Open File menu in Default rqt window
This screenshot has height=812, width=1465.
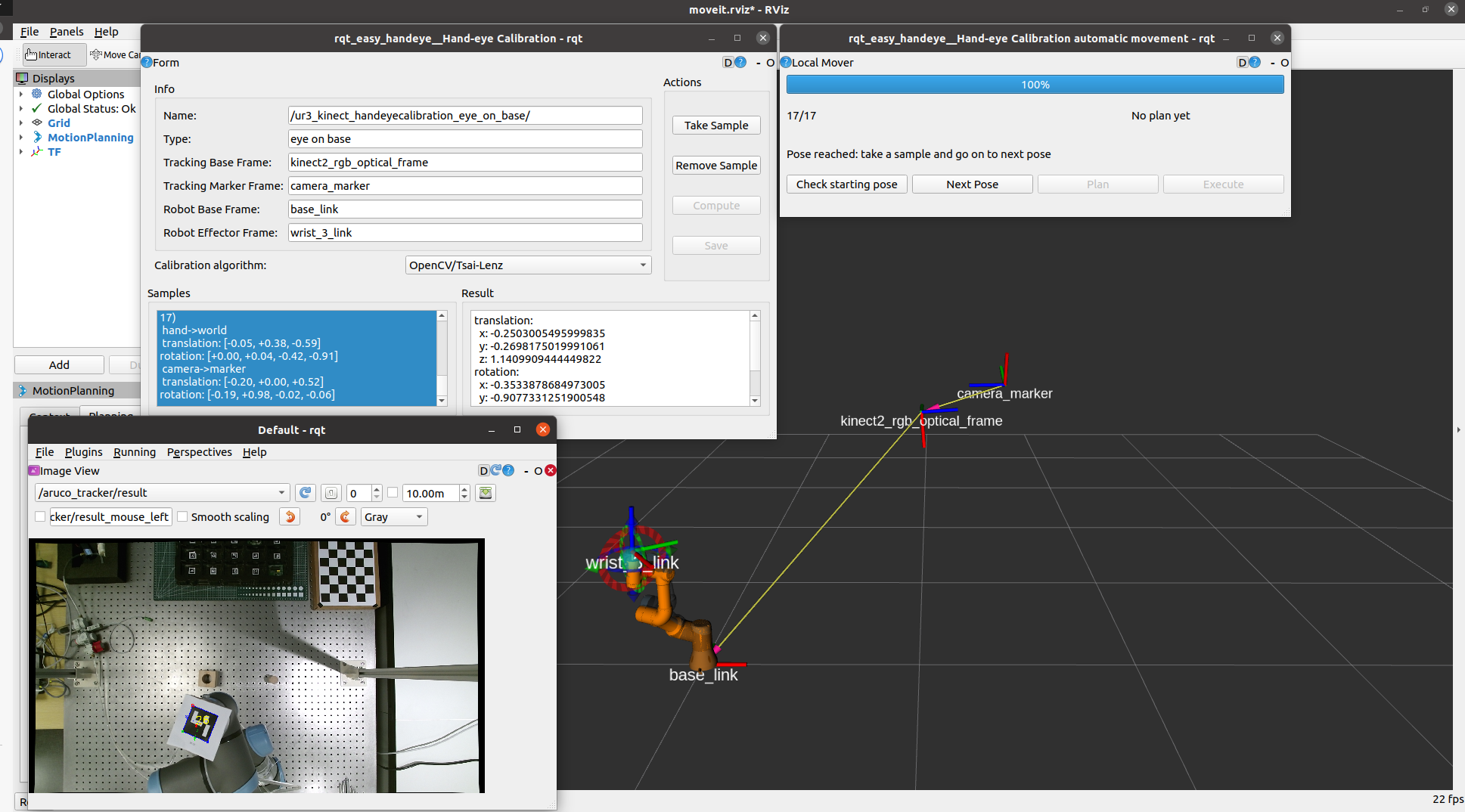[45, 451]
